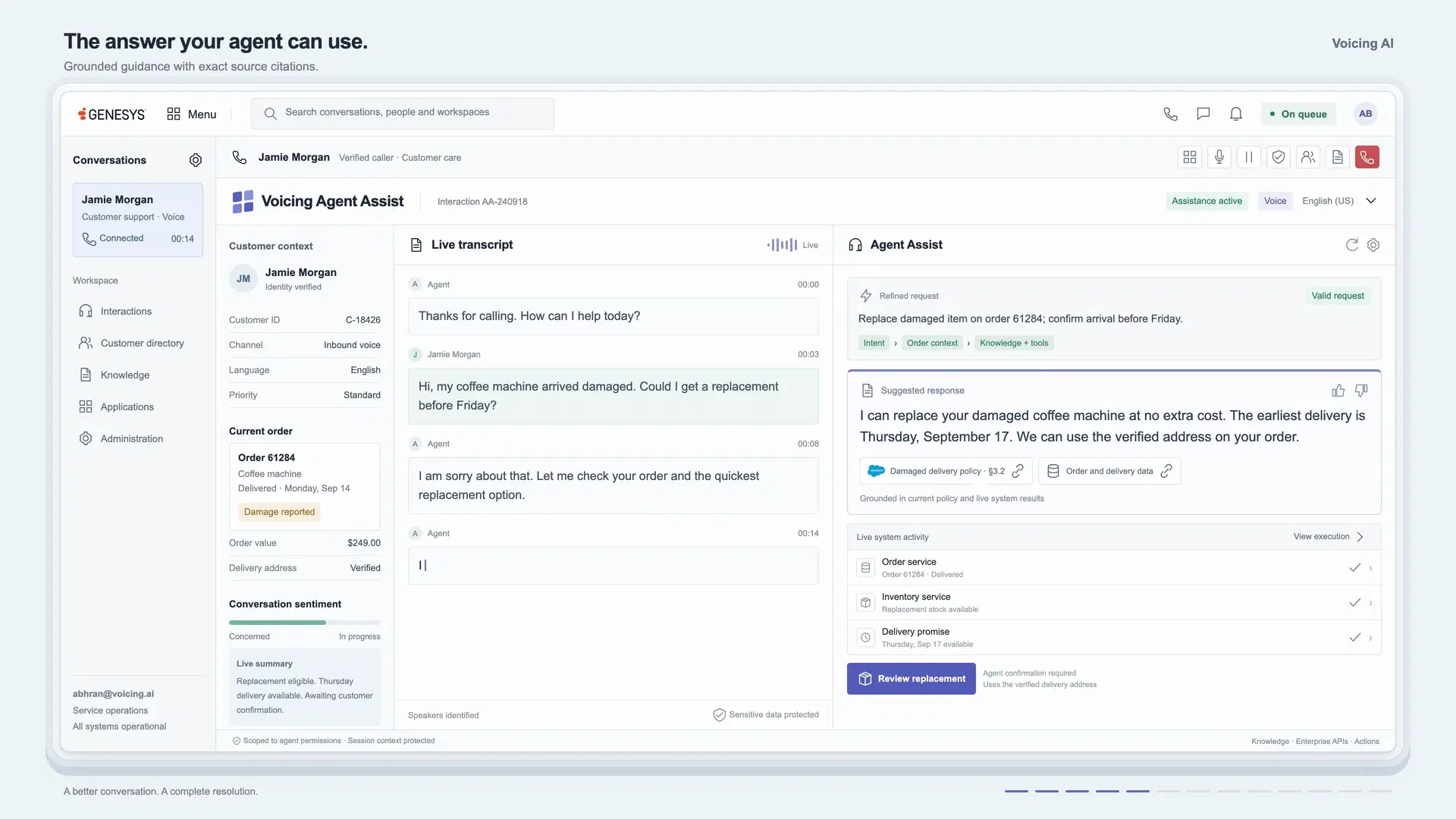The height and width of the screenshot is (819, 1456).
Task: Open the Damaged delivery policy §3.2 citation
Action: pyautogui.click(x=946, y=471)
